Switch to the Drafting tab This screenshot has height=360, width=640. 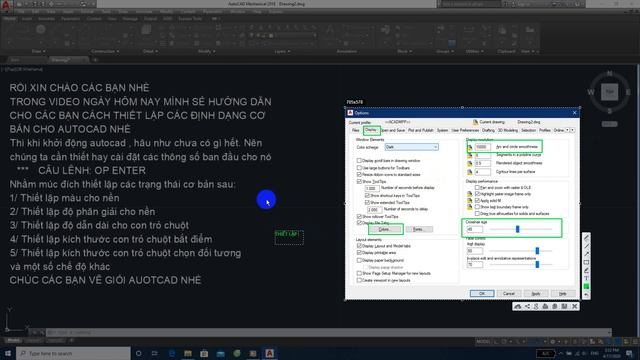tap(488, 130)
